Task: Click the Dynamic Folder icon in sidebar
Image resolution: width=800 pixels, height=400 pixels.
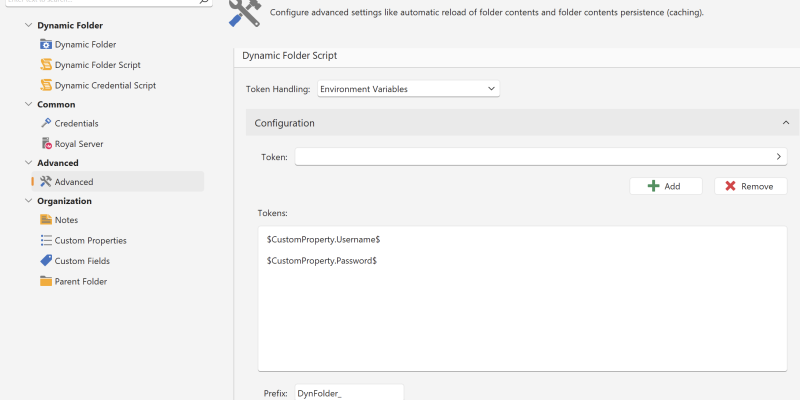Action: (46, 45)
